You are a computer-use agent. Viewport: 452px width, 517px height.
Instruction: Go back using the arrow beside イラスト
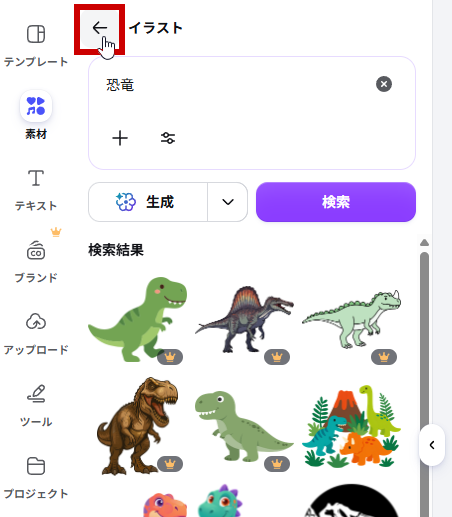click(100, 28)
